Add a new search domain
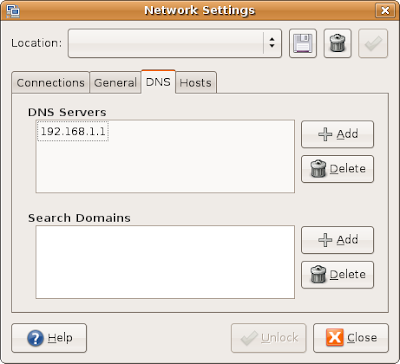Image resolution: width=400 pixels, height=364 pixels. [x=337, y=240]
